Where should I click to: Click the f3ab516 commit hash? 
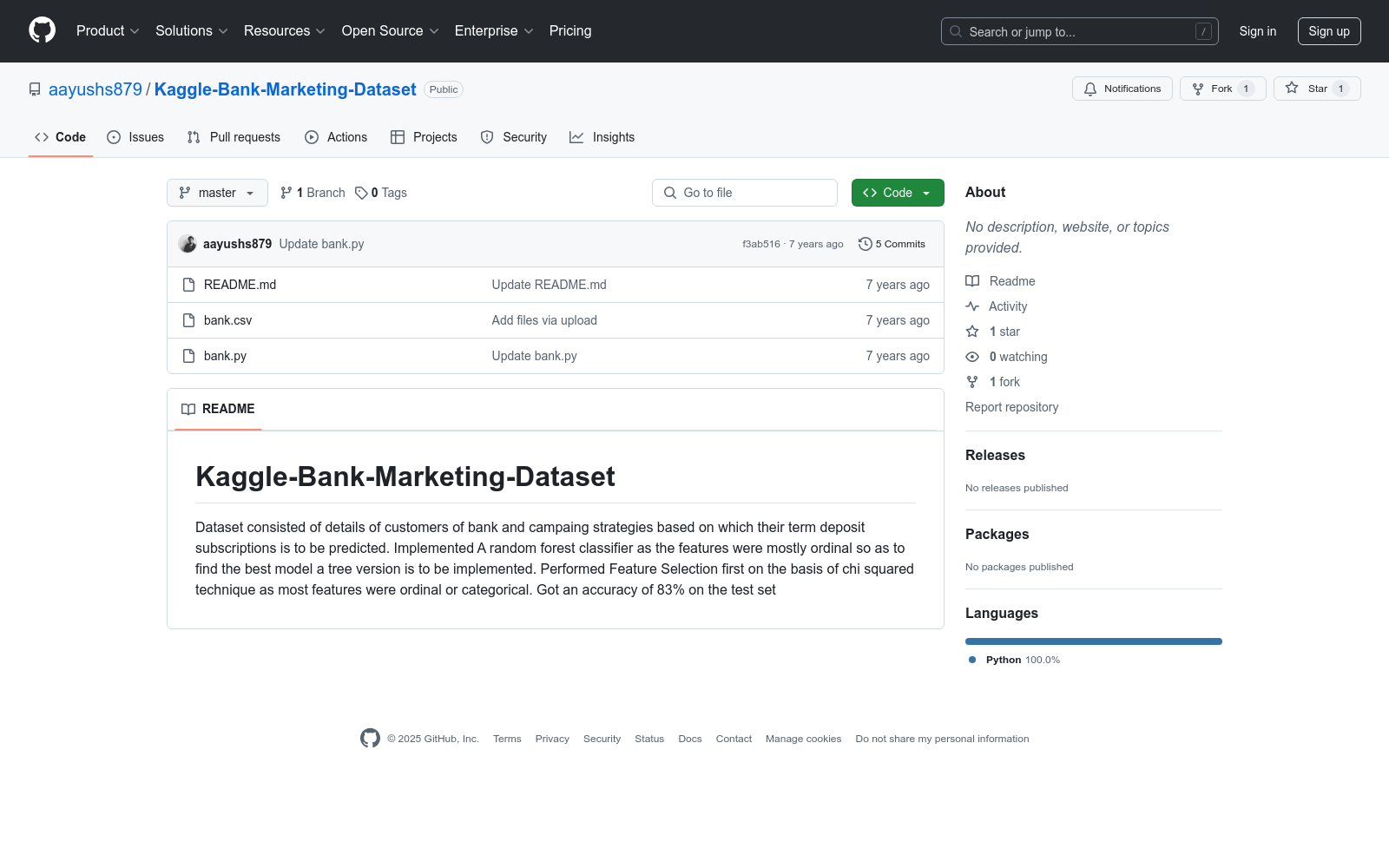click(761, 244)
